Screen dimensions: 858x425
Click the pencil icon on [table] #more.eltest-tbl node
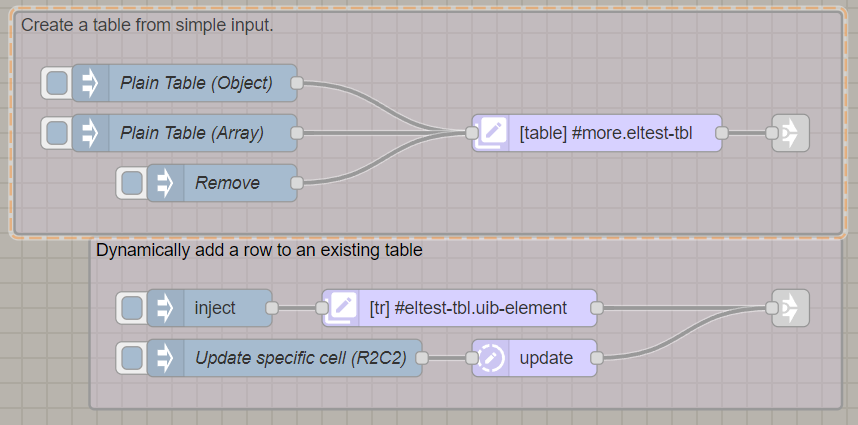[x=491, y=133]
